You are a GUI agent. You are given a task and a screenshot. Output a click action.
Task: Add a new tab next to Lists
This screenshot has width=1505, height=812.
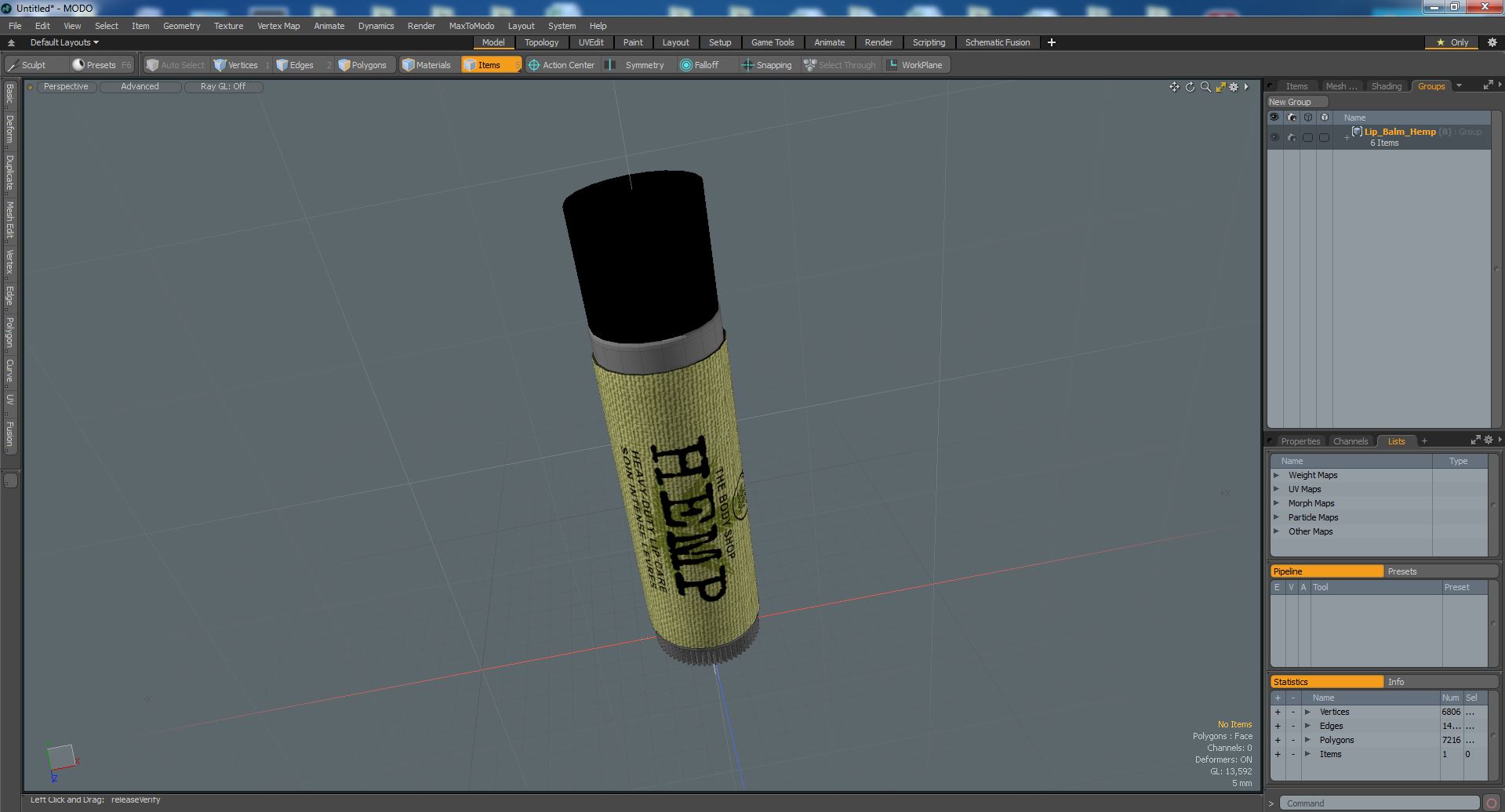coord(1424,440)
